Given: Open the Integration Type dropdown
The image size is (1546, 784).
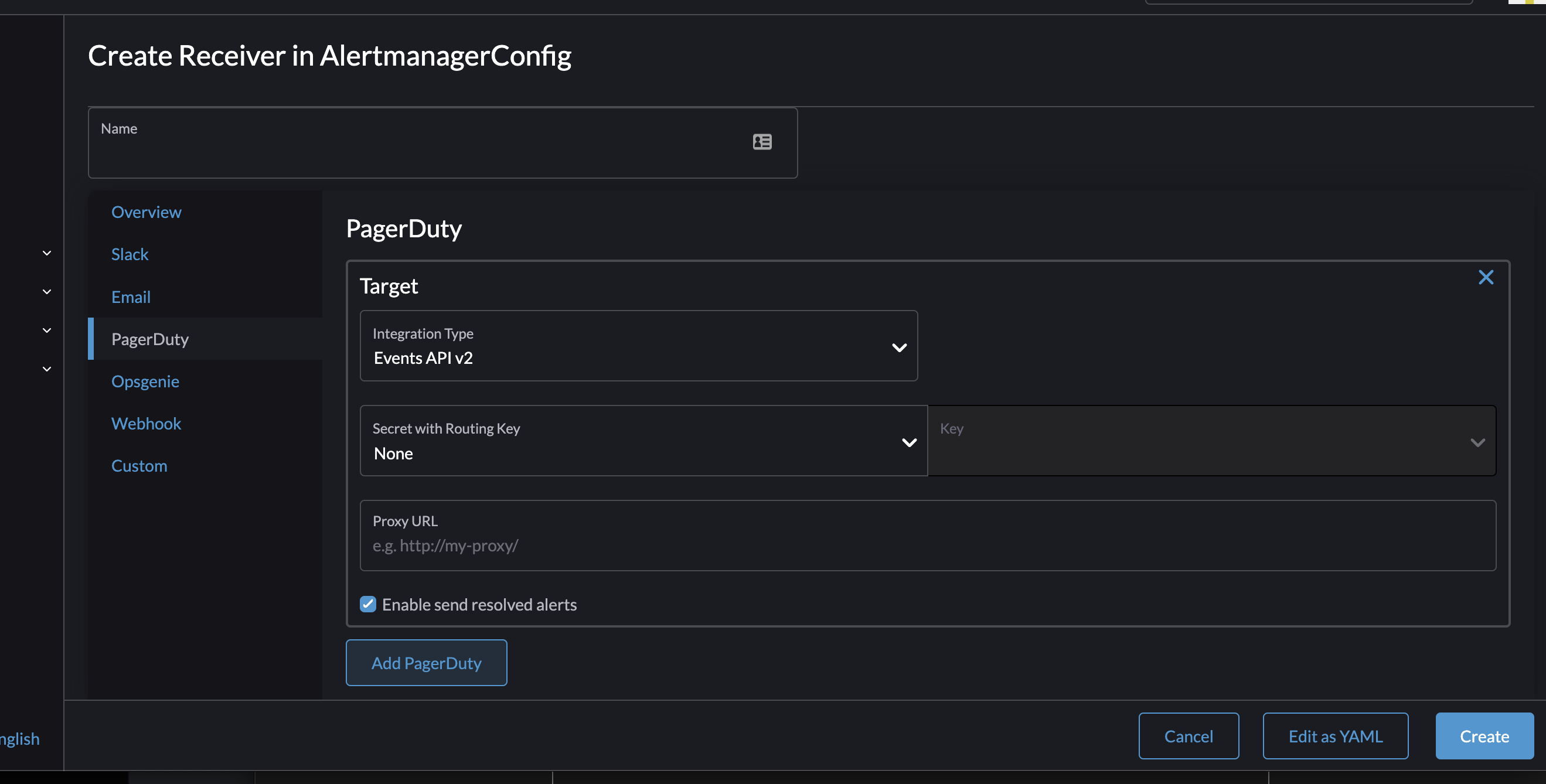Looking at the screenshot, I should [899, 347].
